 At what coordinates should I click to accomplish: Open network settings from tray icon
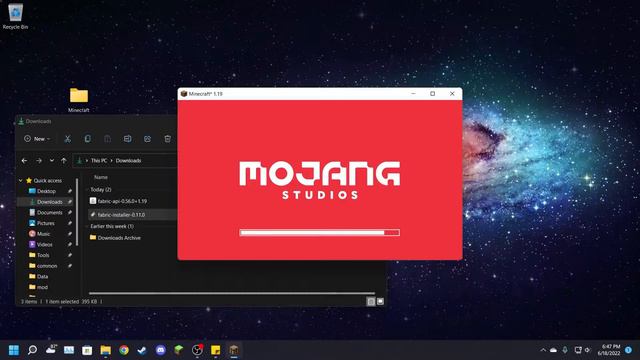[x=578, y=350]
